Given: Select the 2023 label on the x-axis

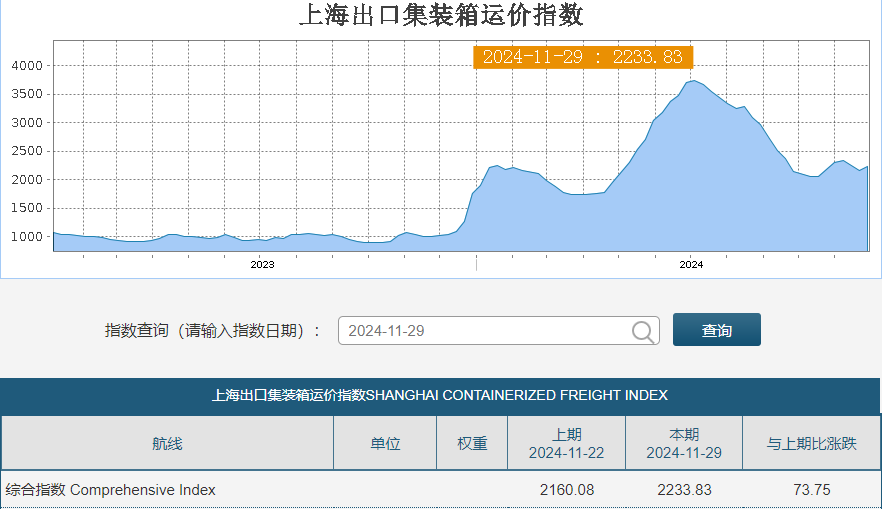Looking at the screenshot, I should coord(262,265).
